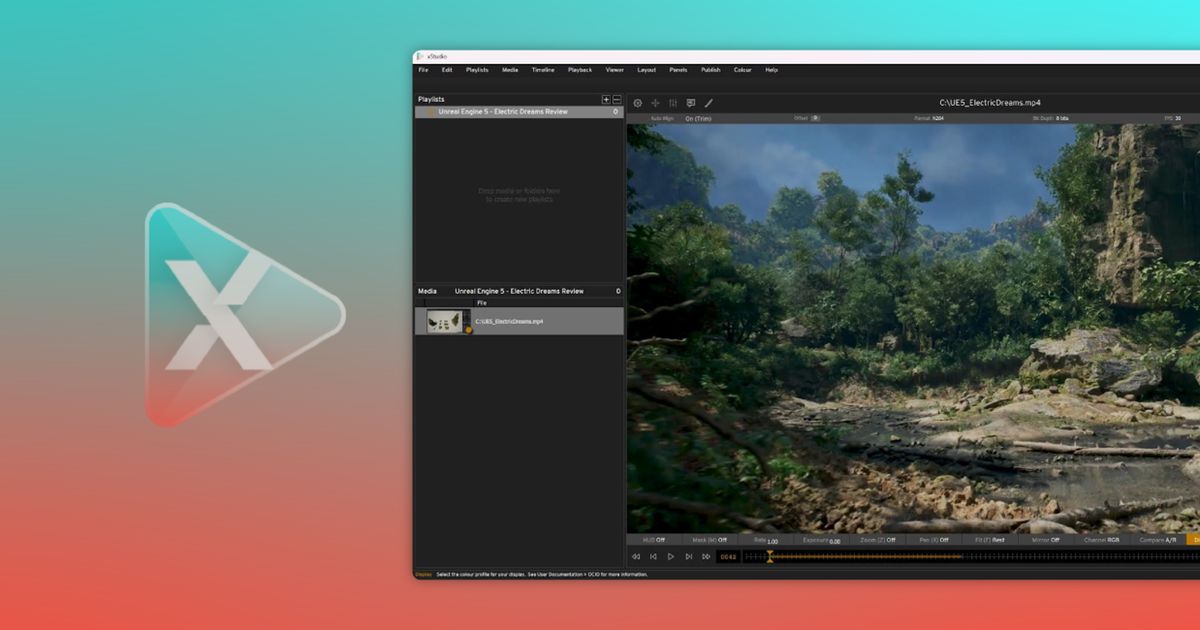The image size is (1200, 630).
Task: Click the Media panel title
Action: tap(427, 291)
